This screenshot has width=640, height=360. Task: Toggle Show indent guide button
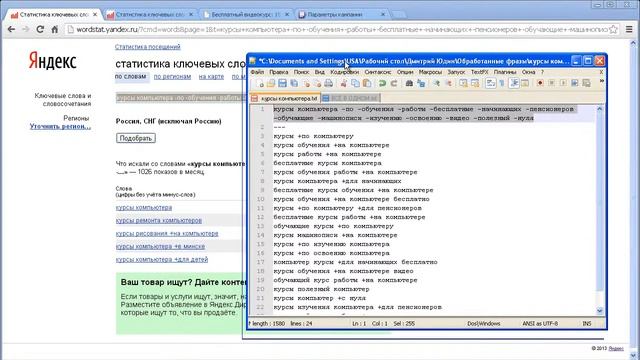pyautogui.click(x=514, y=83)
